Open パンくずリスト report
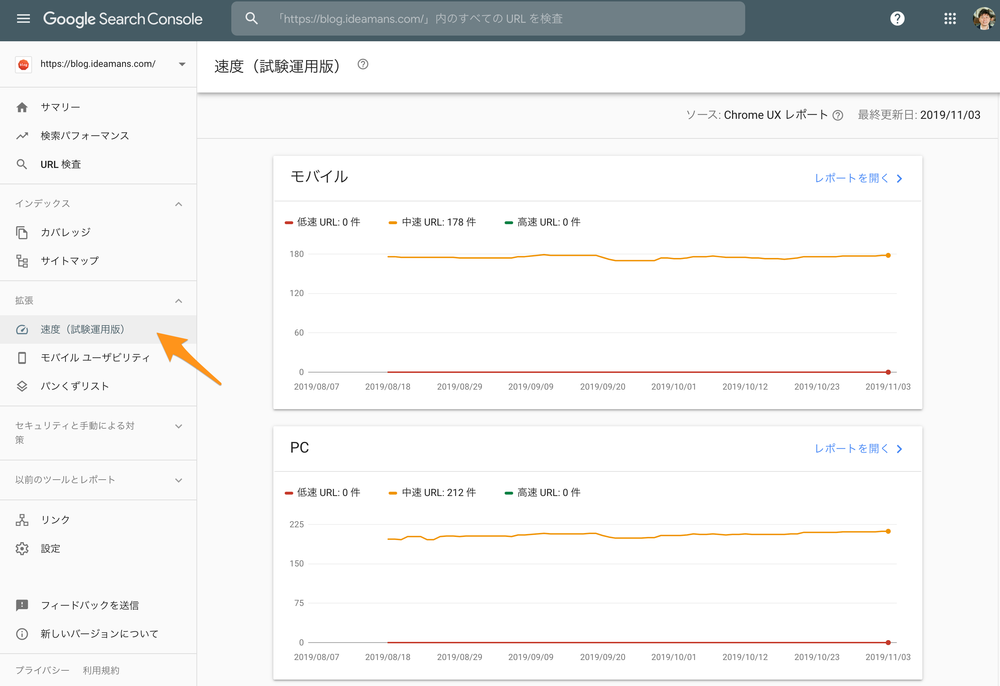Viewport: 1000px width, 686px height. [75, 386]
